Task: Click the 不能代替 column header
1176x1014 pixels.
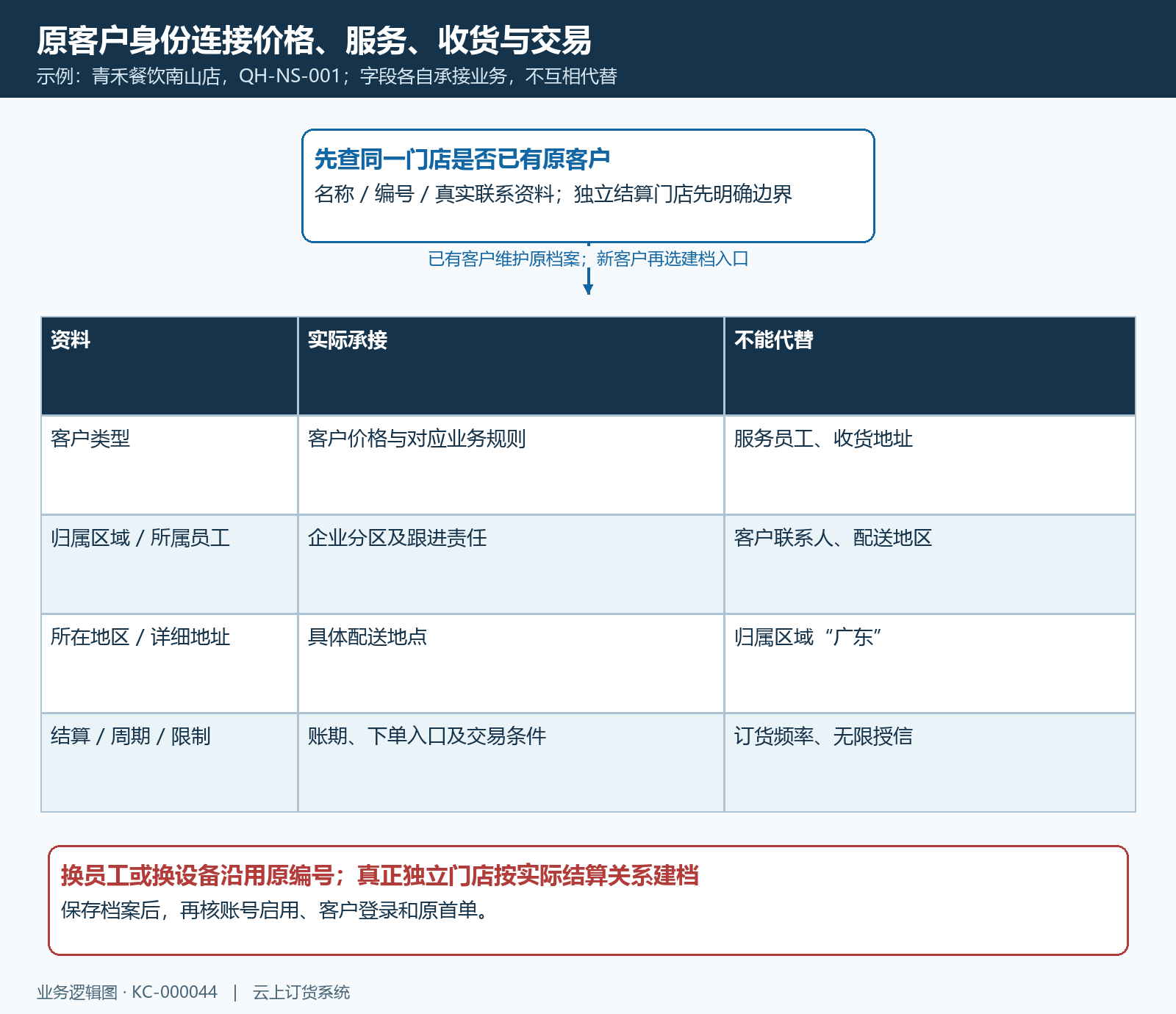Action: point(930,366)
